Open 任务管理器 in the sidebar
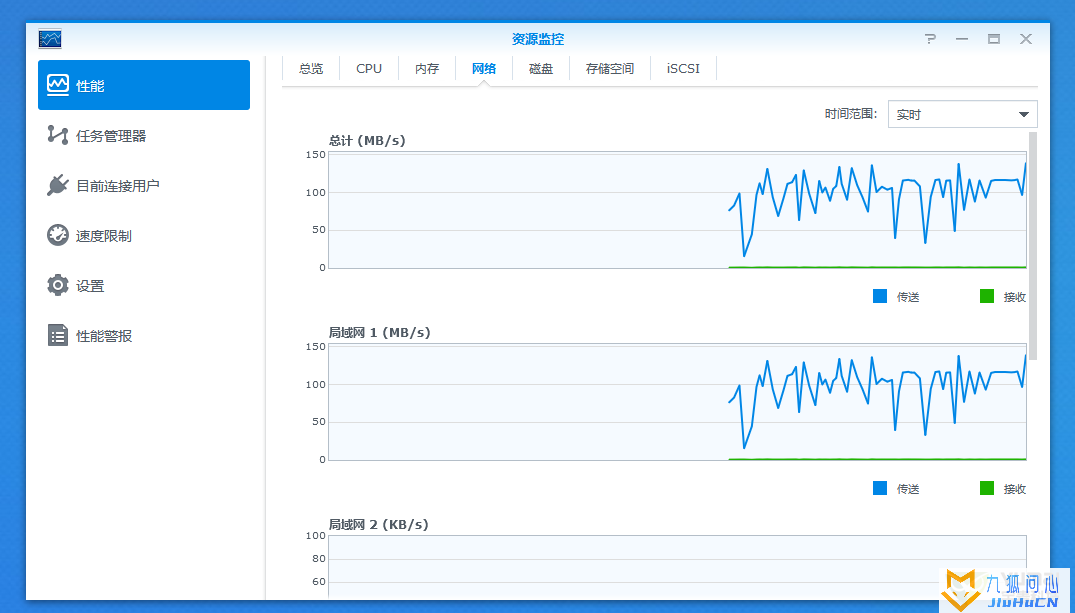Image resolution: width=1075 pixels, height=613 pixels. [x=144, y=136]
